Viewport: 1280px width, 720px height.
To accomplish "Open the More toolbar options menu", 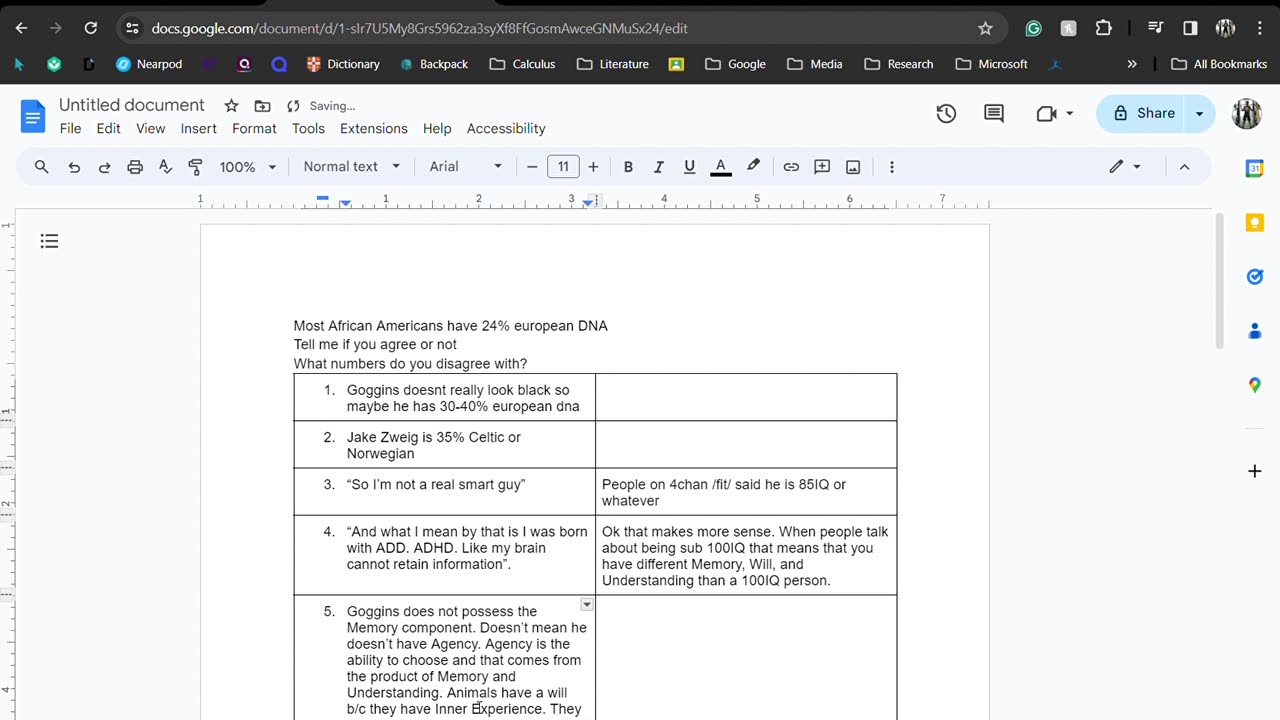I will [x=892, y=167].
